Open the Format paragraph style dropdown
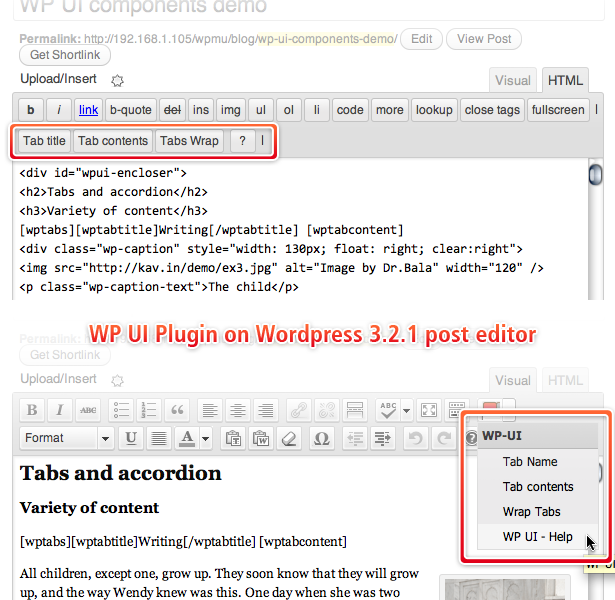This screenshot has height=600, width=615. tap(67, 438)
